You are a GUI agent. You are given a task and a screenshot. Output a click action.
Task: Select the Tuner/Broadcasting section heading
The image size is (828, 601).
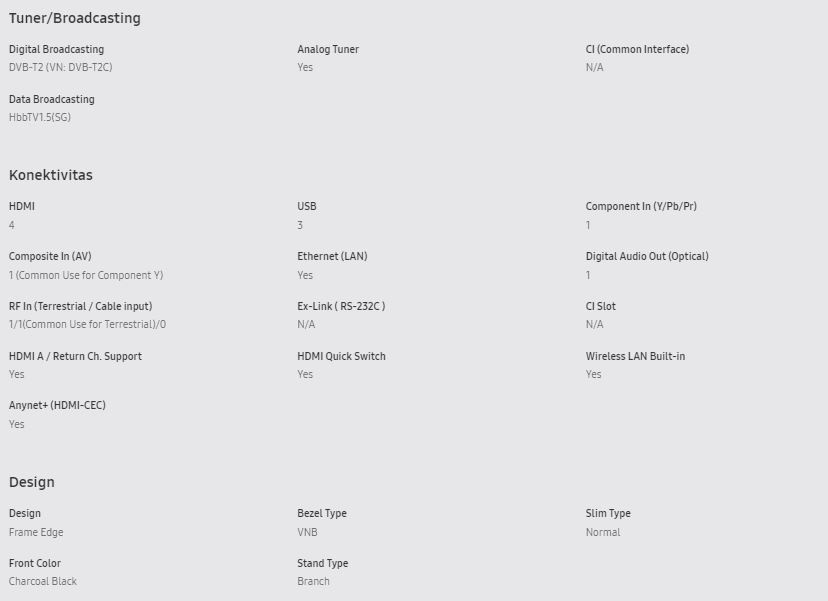(x=74, y=18)
